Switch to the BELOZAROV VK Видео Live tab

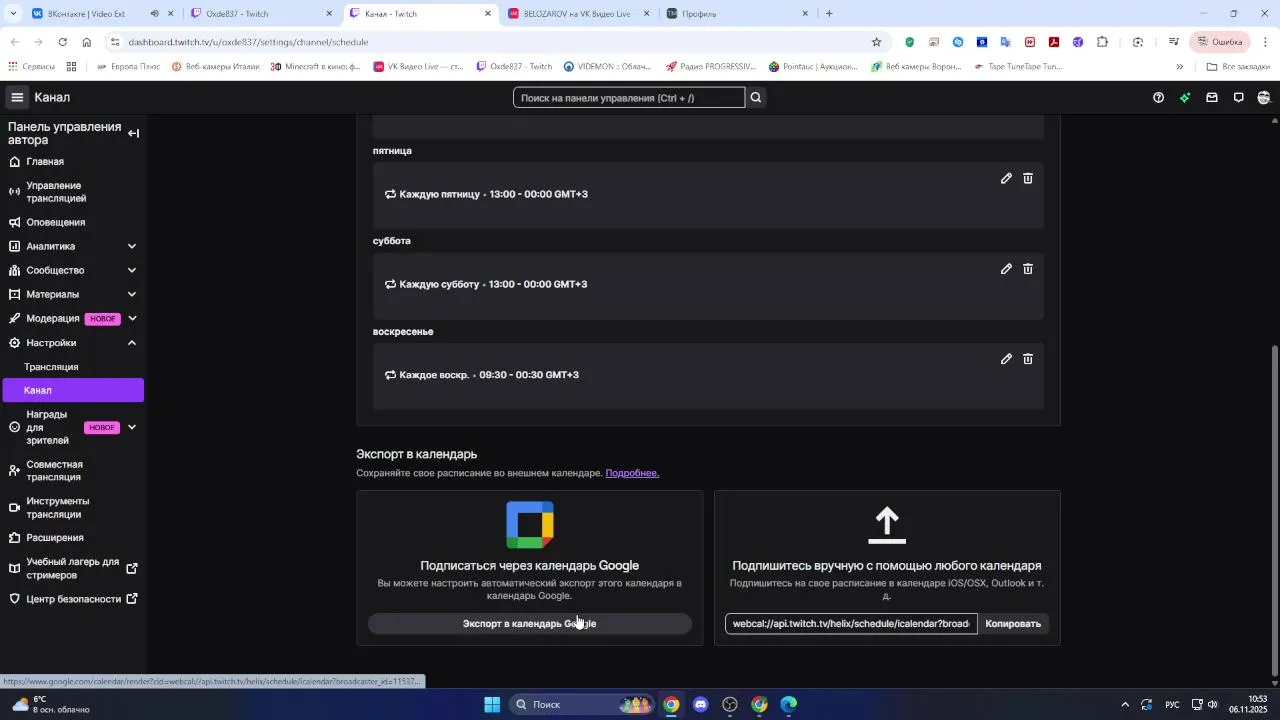coord(577,14)
